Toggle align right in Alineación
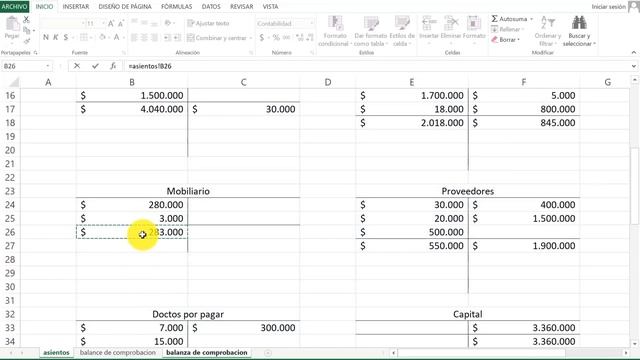 tap(154, 38)
